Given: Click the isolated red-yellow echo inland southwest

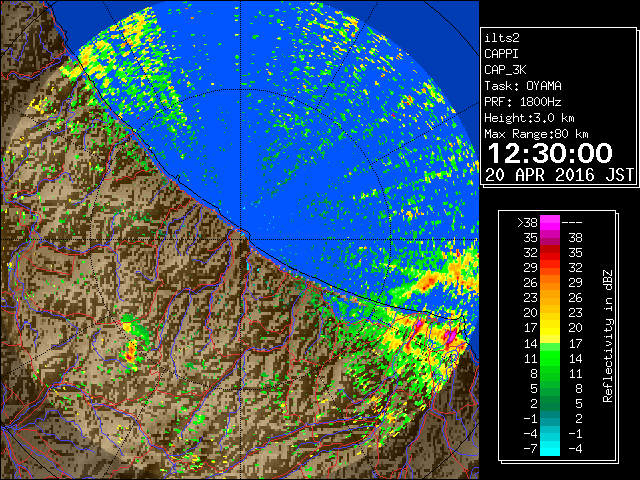Looking at the screenshot, I should pyautogui.click(x=131, y=353).
